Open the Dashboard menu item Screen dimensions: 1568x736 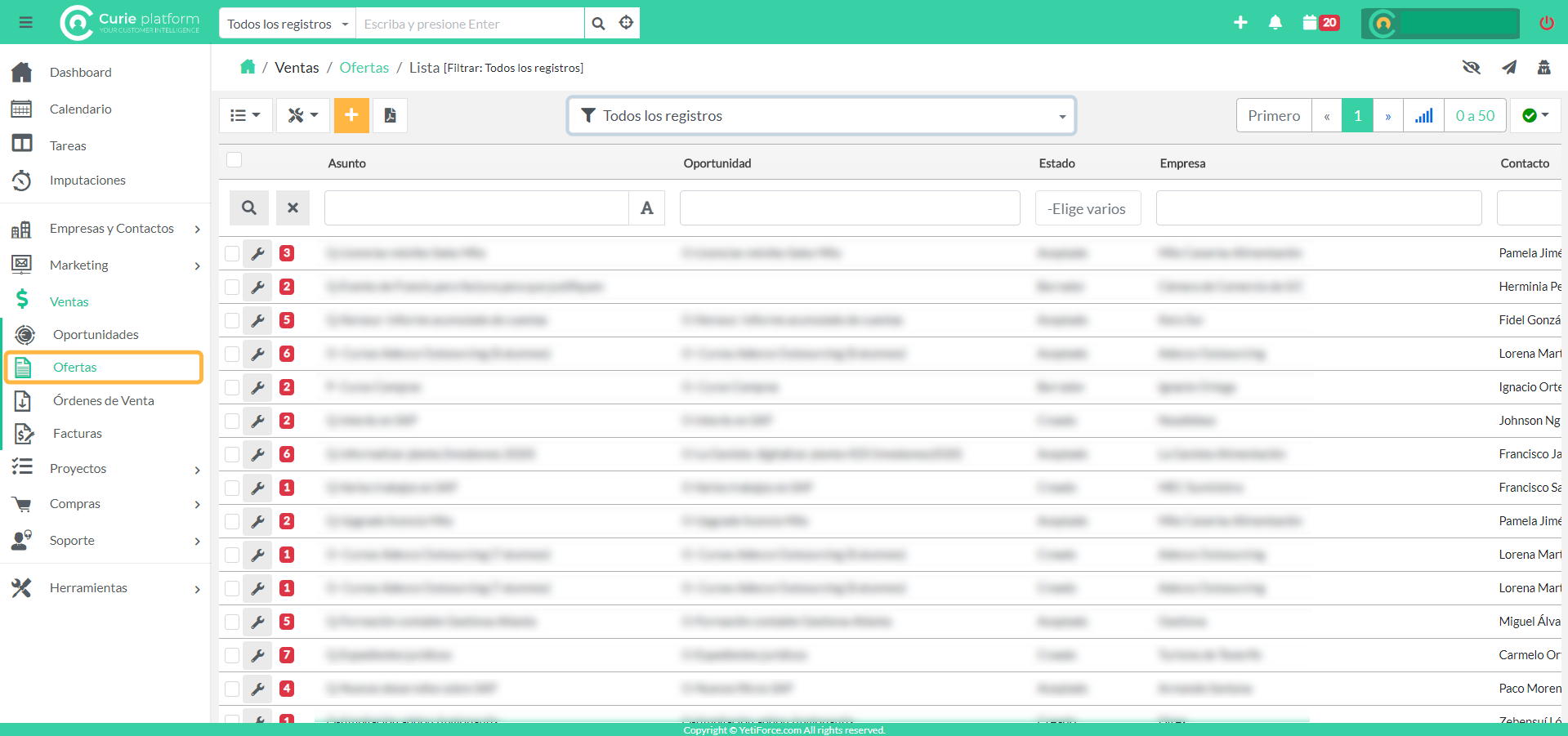point(80,72)
